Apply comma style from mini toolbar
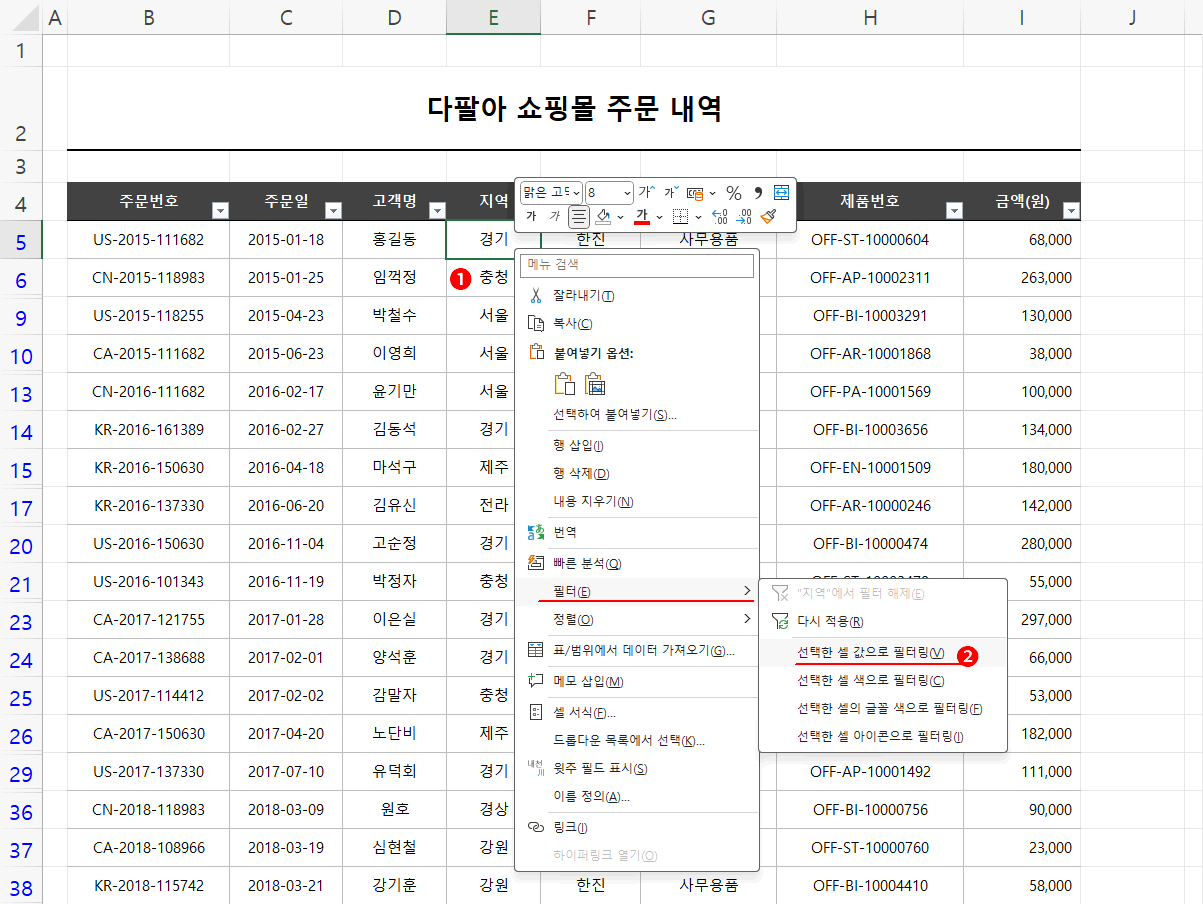Screen dimensions: 1203x904 click(758, 193)
